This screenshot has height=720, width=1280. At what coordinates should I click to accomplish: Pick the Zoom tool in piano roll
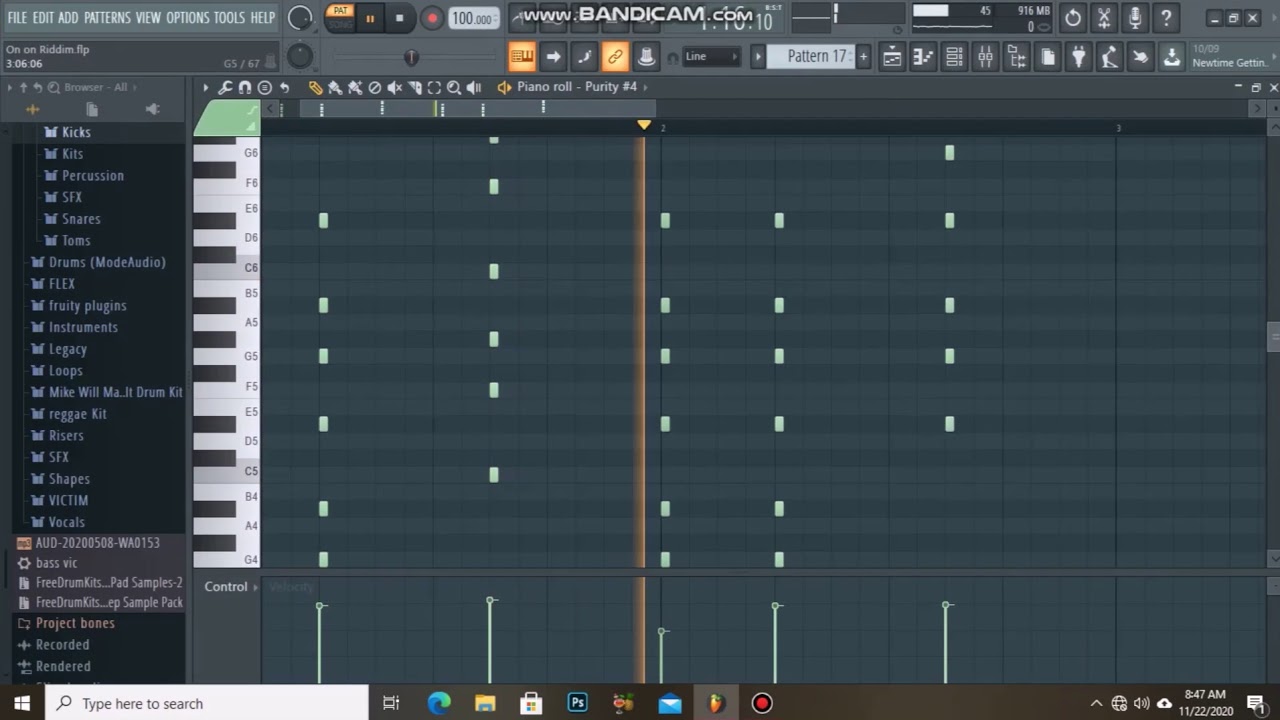[x=454, y=88]
